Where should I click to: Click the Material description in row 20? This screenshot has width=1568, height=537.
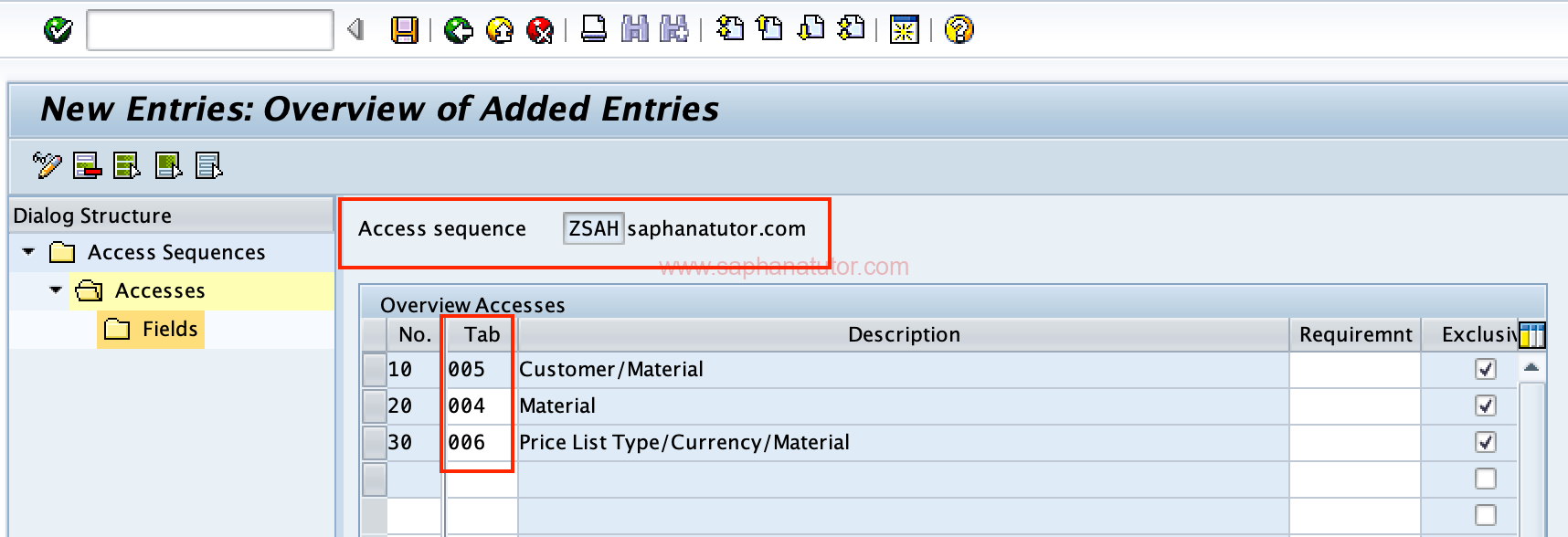coord(557,406)
